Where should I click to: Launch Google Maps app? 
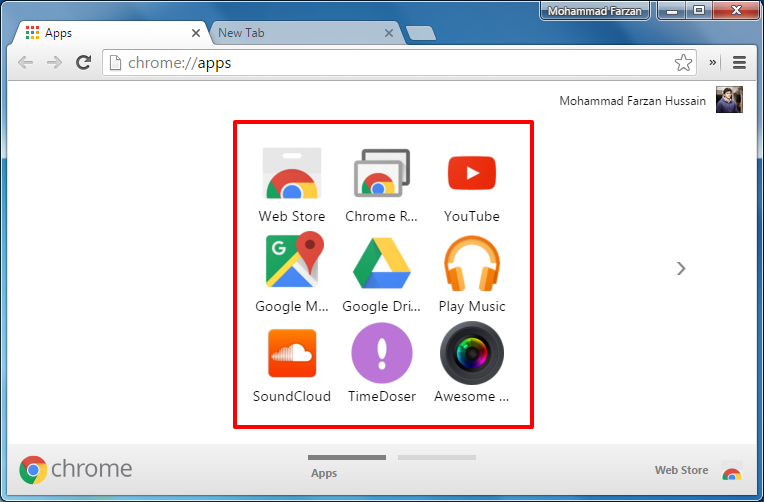click(x=294, y=260)
